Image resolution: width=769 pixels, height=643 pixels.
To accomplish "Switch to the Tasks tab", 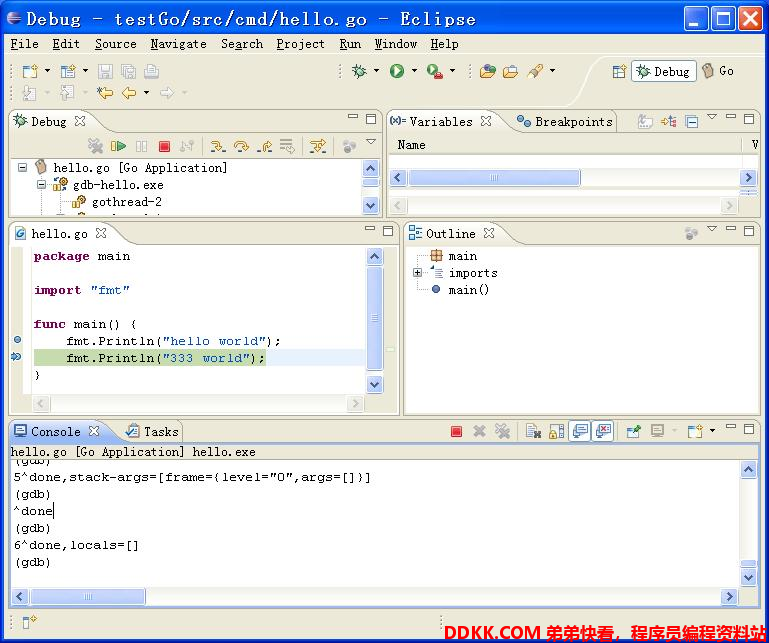I will 152,432.
